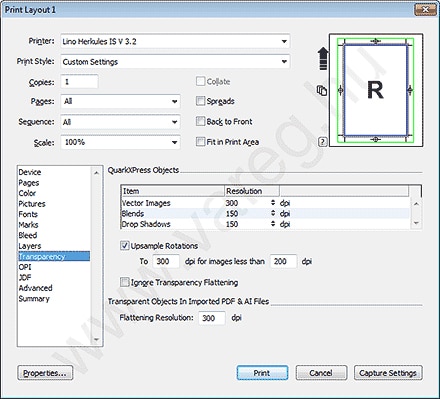Screen dimensions: 440x399
Task: Click the Resolution column header
Action: click(x=252, y=191)
